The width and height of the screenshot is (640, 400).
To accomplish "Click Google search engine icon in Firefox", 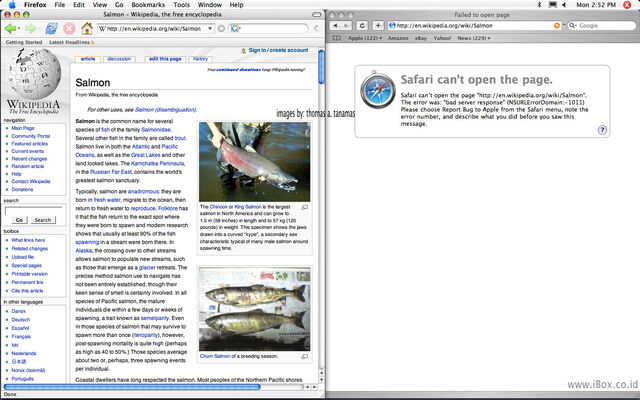I will [235, 29].
